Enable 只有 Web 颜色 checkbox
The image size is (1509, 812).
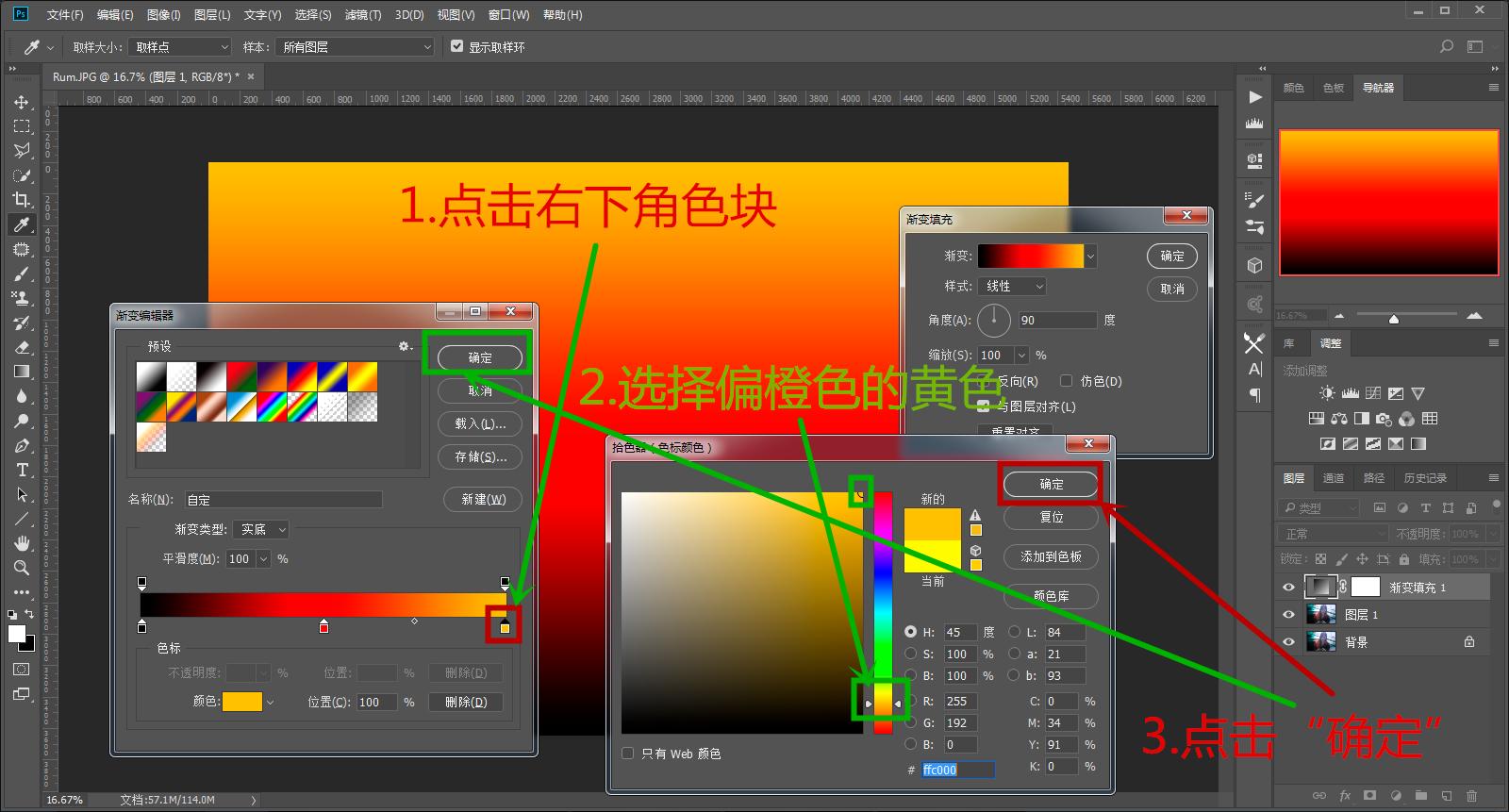[628, 754]
